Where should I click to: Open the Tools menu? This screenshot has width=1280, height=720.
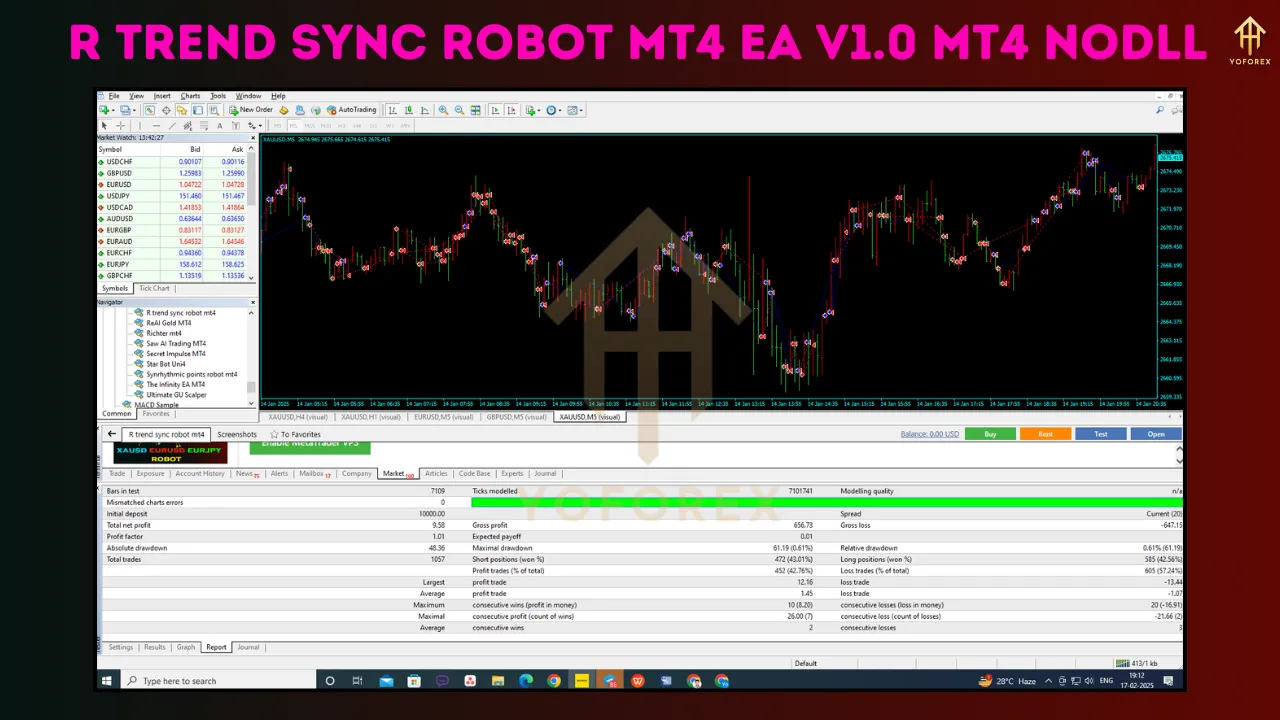pos(218,96)
